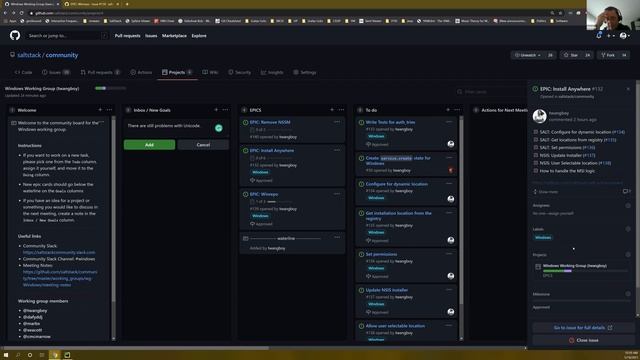
Task: Open taskbar search icon
Action: [x=18, y=355]
